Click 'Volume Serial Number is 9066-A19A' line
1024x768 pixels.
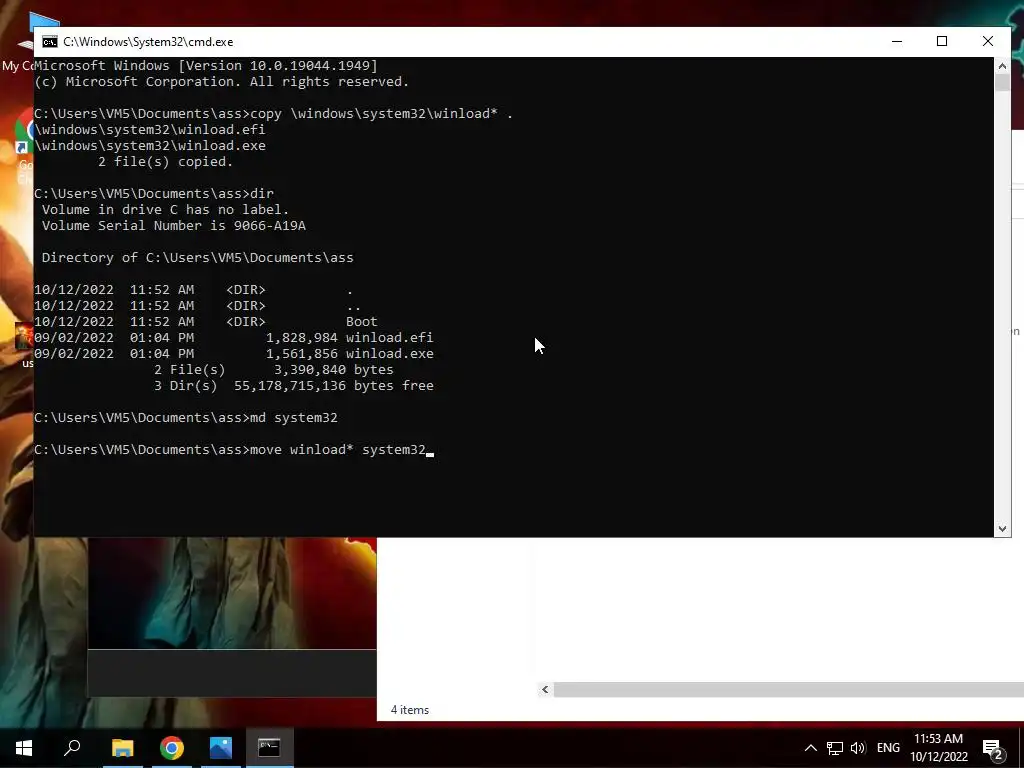(x=174, y=225)
